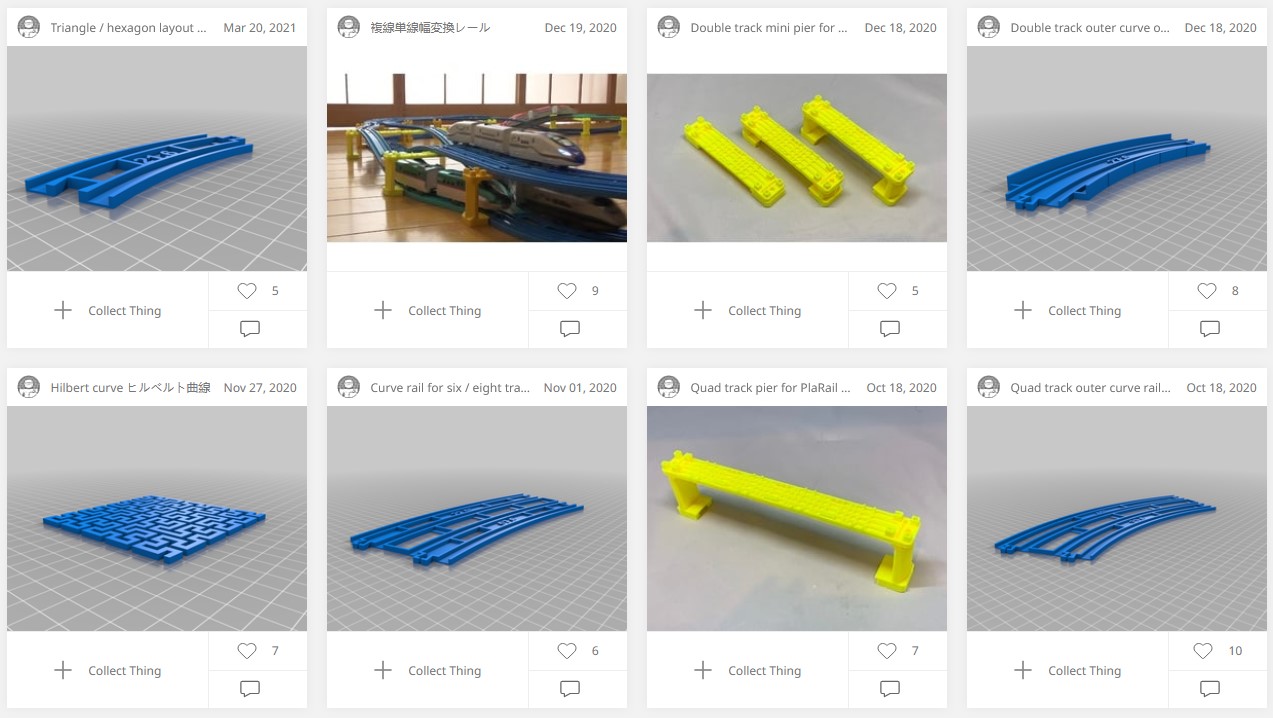Open the Hilbert curve ヒルベルト曲線 title link
The image size is (1273, 718).
point(131,387)
